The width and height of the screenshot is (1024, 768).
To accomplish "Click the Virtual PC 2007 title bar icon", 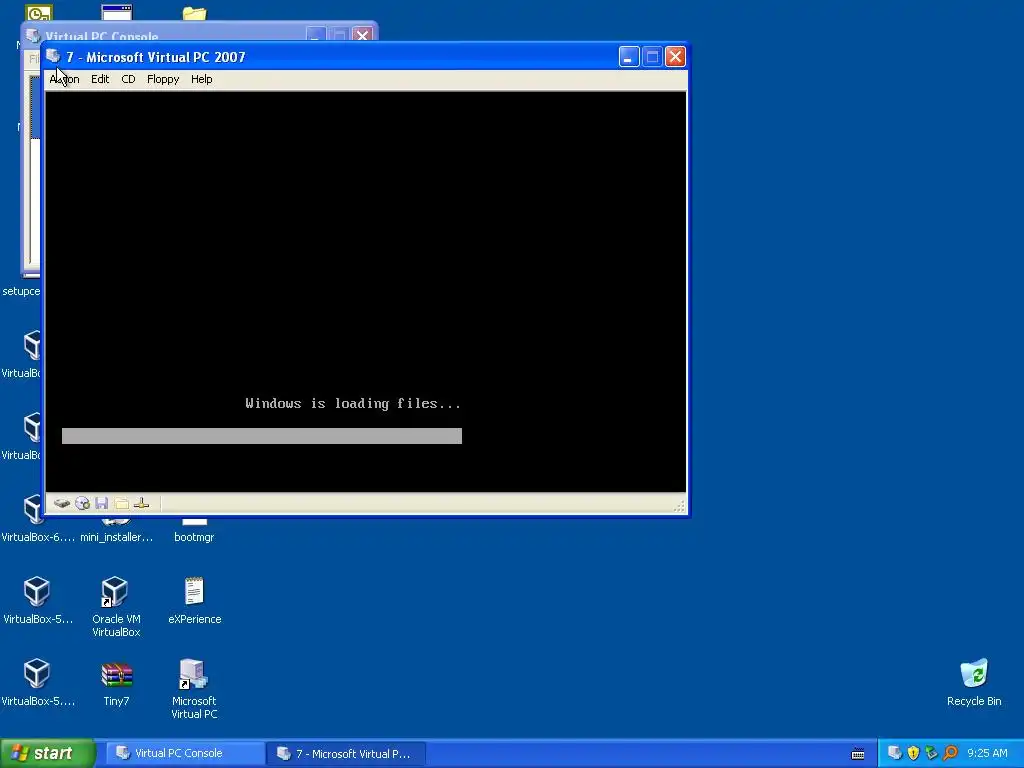I will 54,57.
